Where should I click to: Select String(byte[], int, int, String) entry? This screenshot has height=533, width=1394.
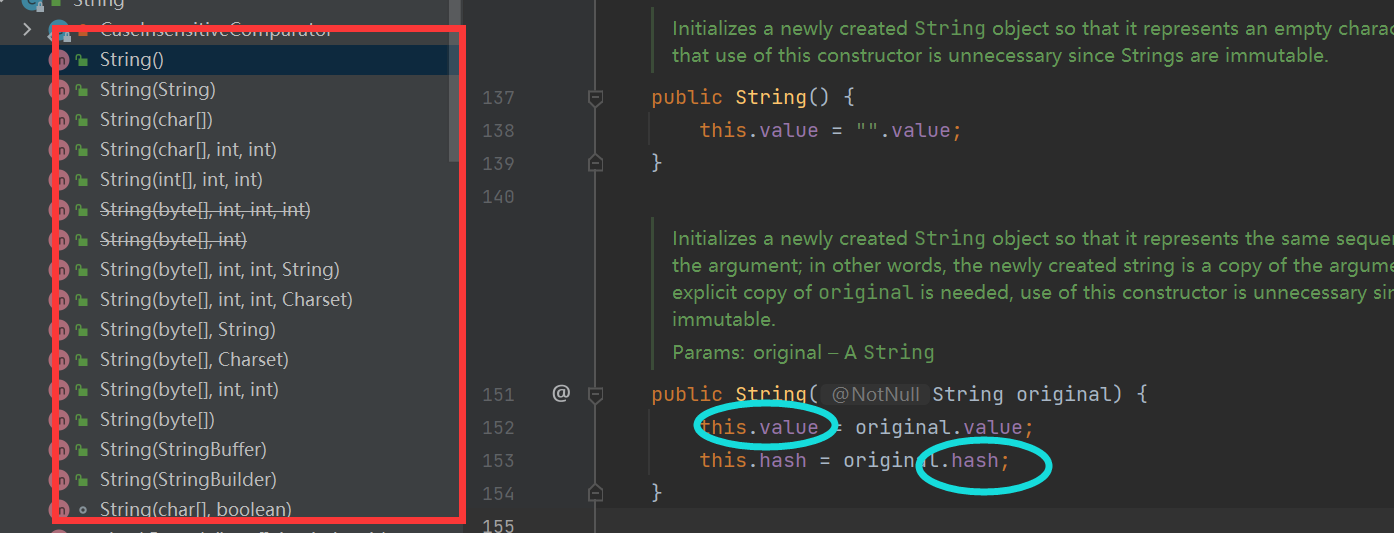[220, 270]
